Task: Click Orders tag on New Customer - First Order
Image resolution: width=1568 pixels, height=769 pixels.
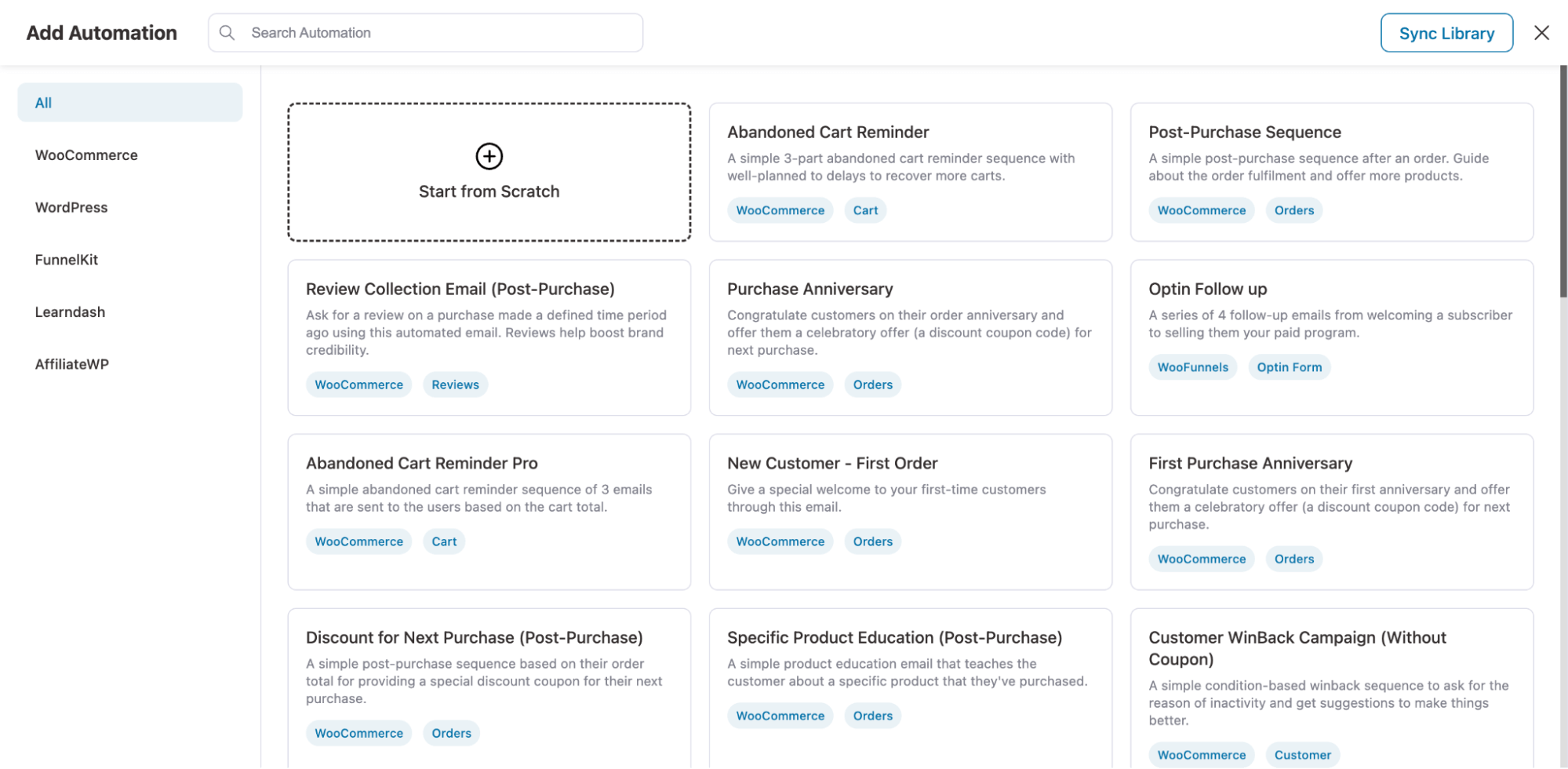Action: [x=872, y=541]
